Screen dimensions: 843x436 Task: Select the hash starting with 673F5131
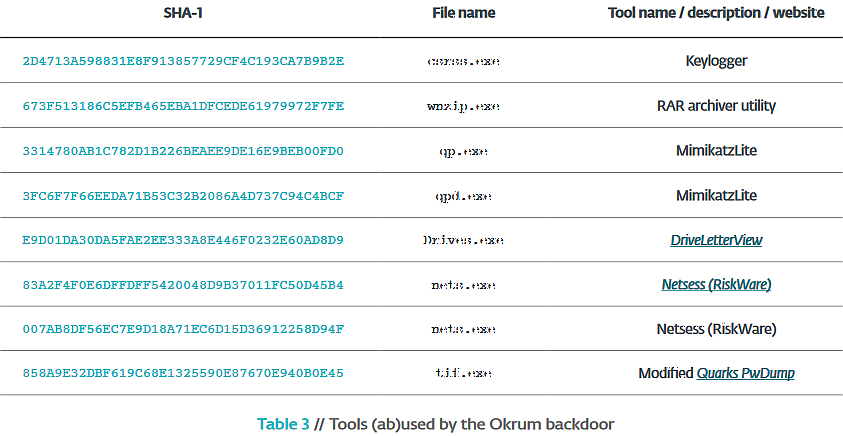(x=183, y=106)
